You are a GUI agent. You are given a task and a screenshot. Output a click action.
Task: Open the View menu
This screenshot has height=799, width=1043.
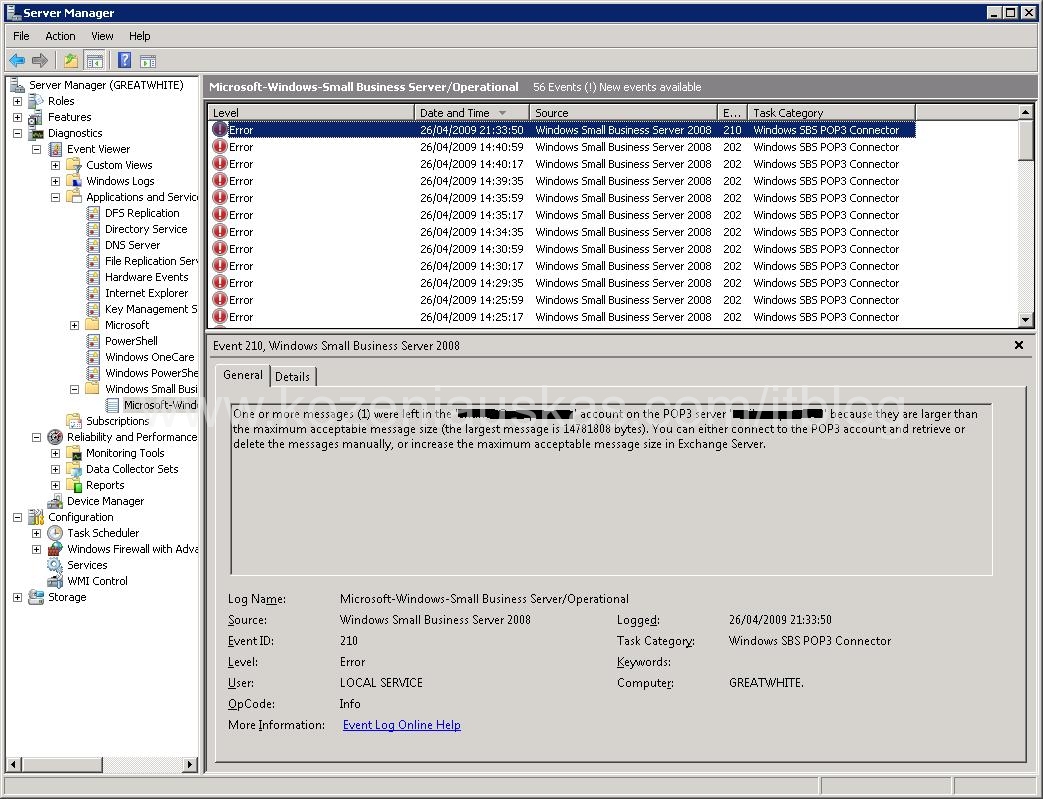tap(102, 36)
